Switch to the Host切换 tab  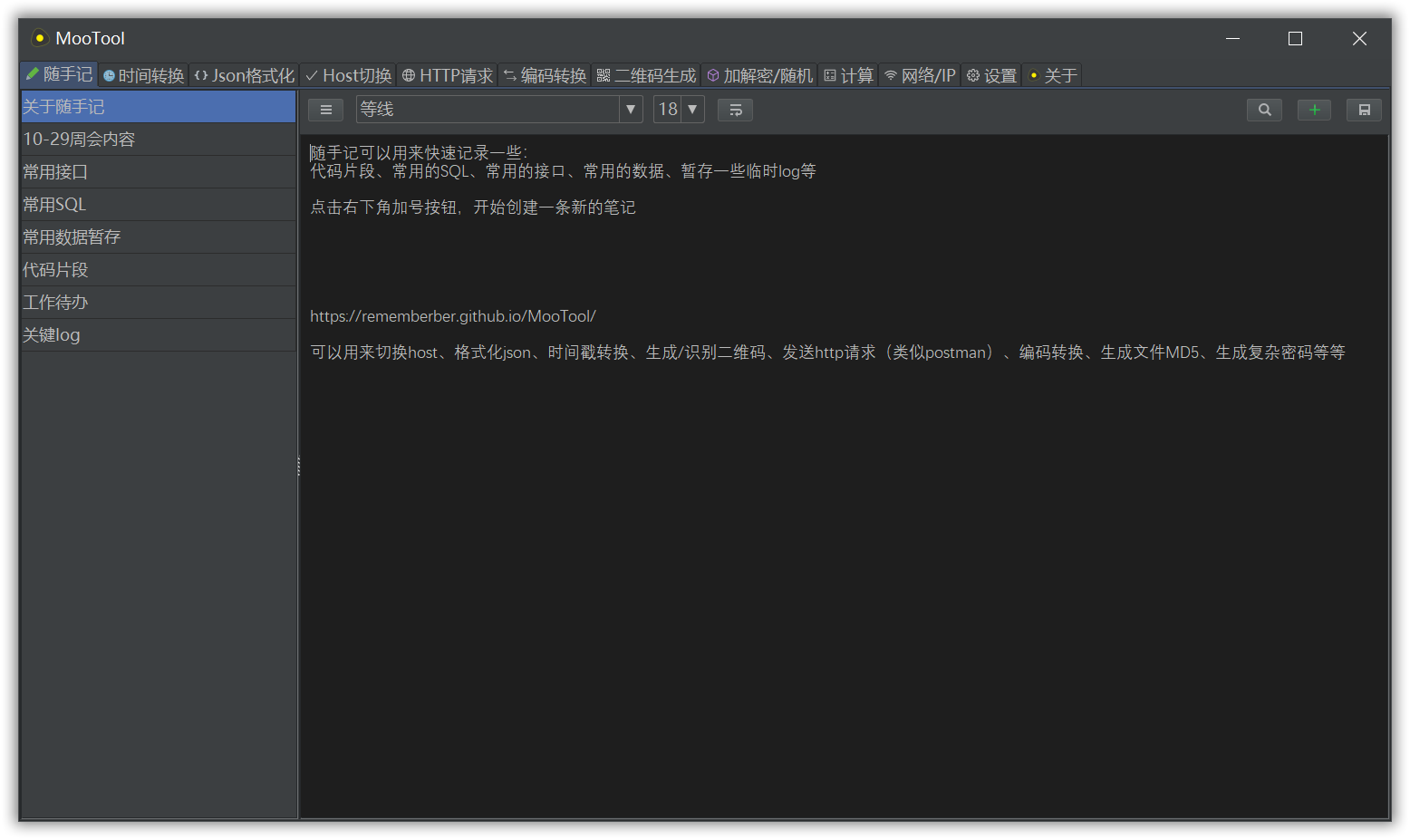(x=349, y=75)
